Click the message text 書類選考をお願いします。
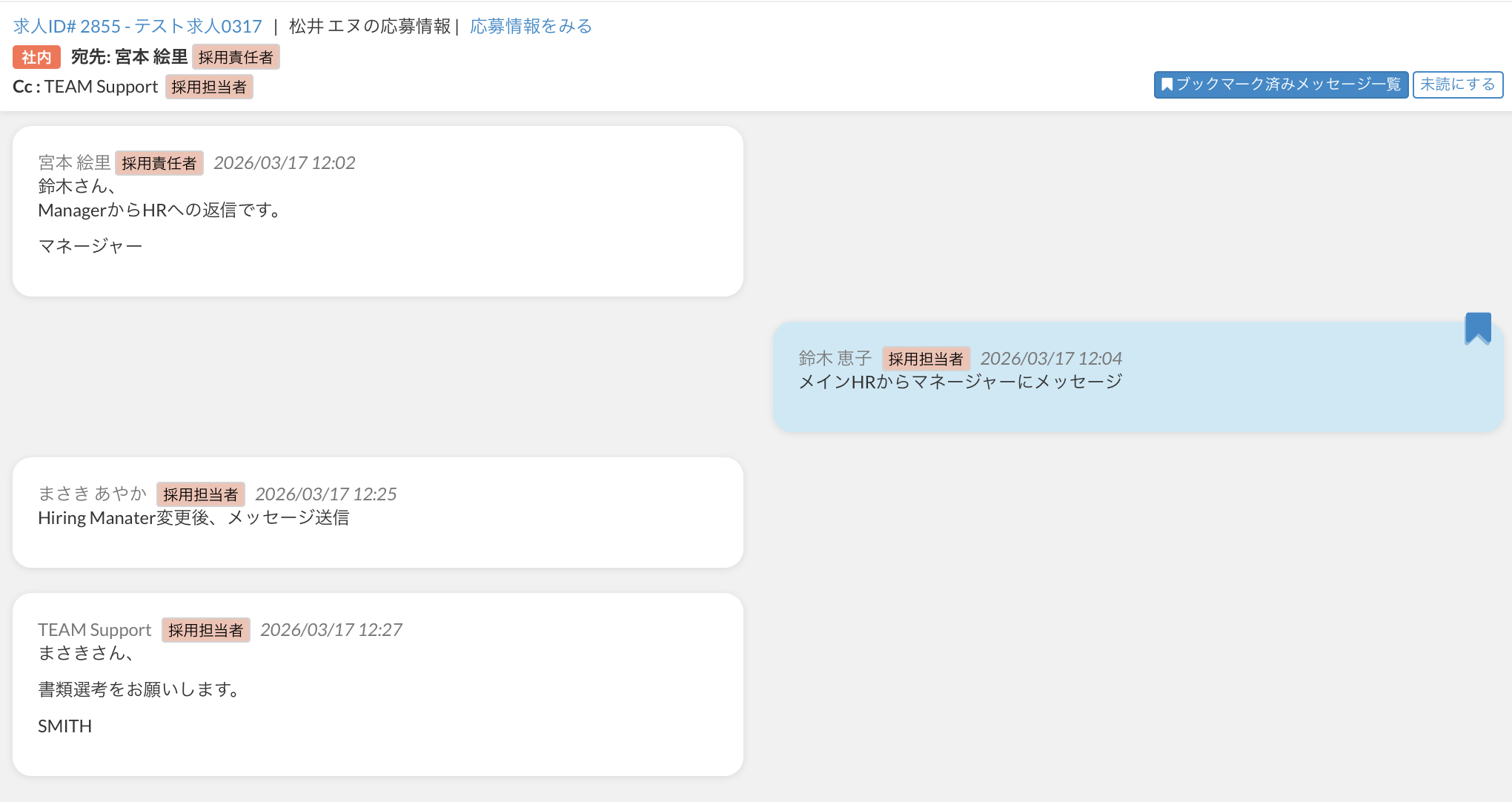 pos(140,690)
